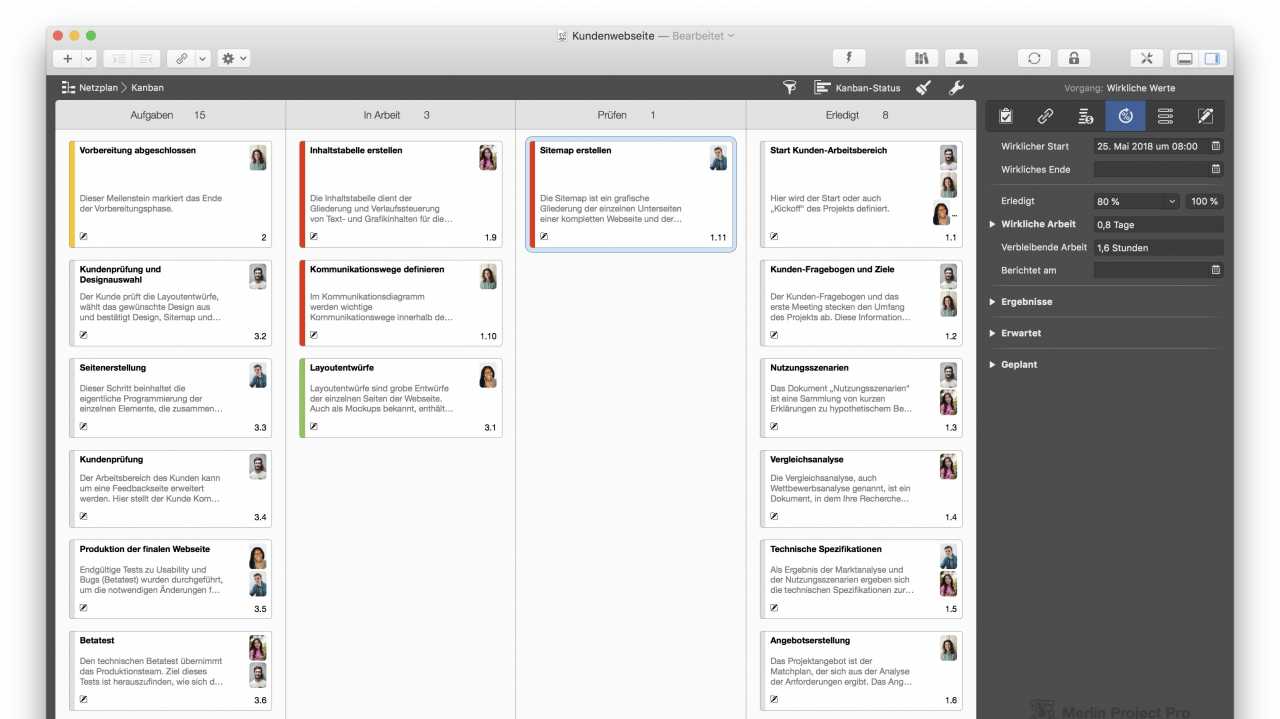Image resolution: width=1280 pixels, height=719 pixels.
Task: Select the chain link inspector tab
Action: click(1045, 116)
